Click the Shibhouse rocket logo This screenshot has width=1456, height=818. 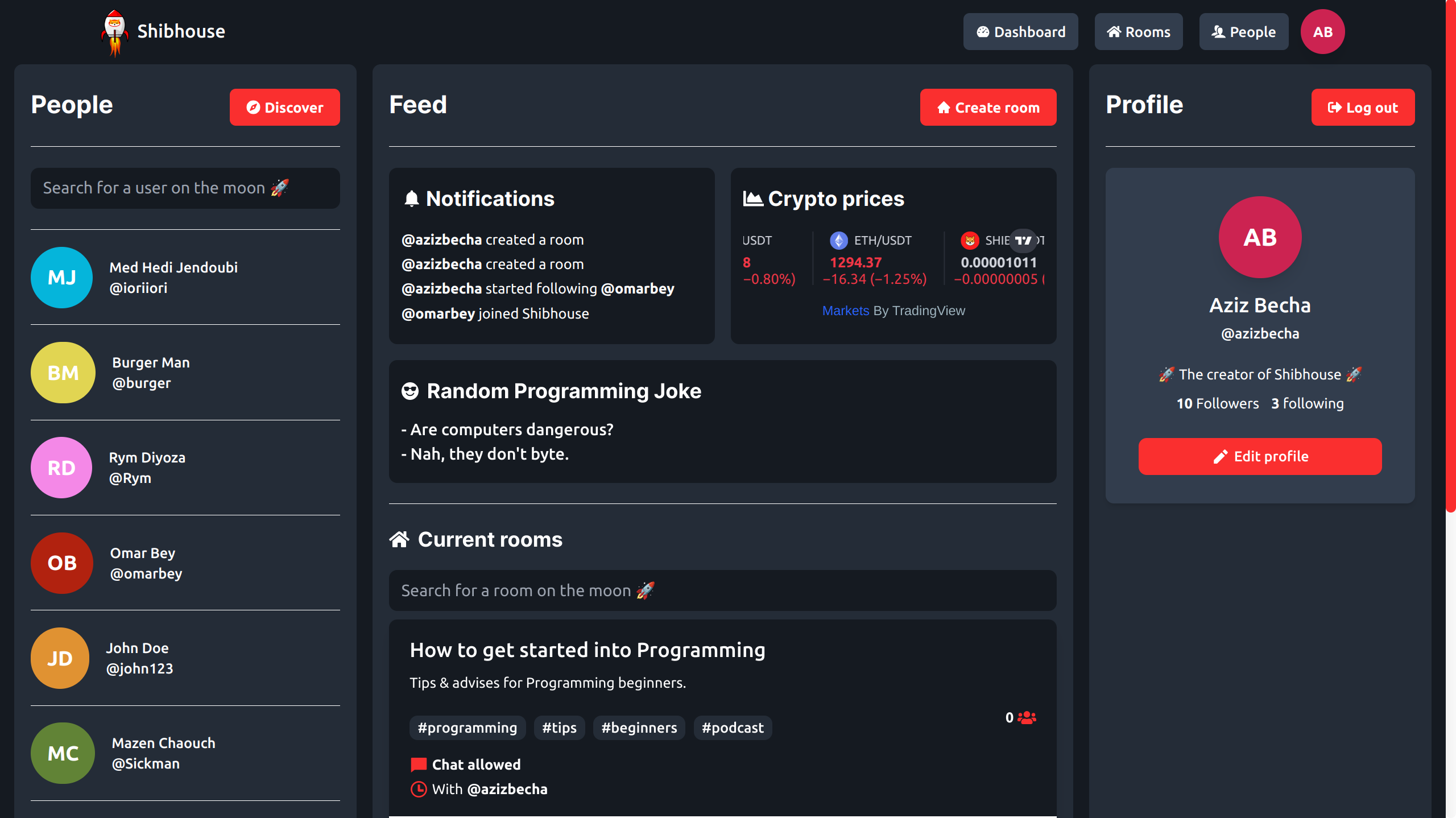(x=115, y=33)
